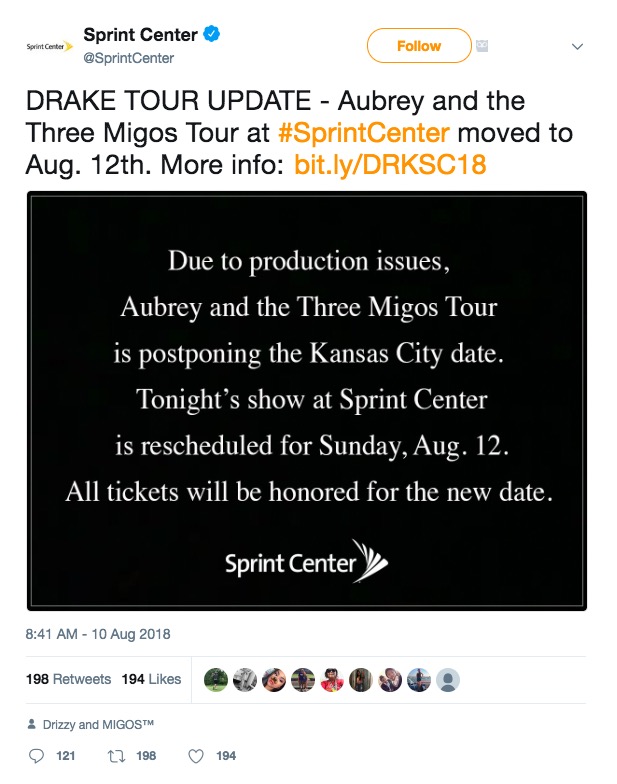Open the @SprintCenter handle profile
617x784 pixels.
click(x=128, y=58)
